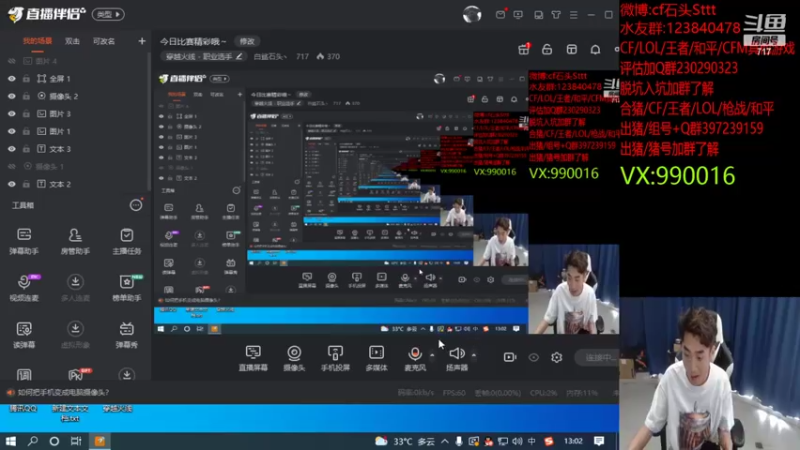Open Windows notification center icon

coord(599,441)
